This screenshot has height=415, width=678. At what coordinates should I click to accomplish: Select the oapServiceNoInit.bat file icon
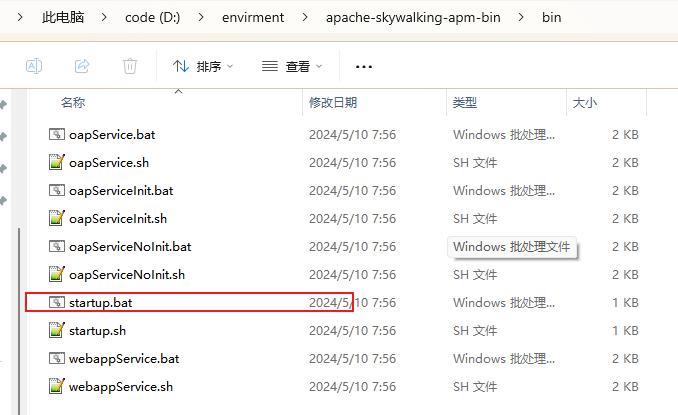click(57, 246)
